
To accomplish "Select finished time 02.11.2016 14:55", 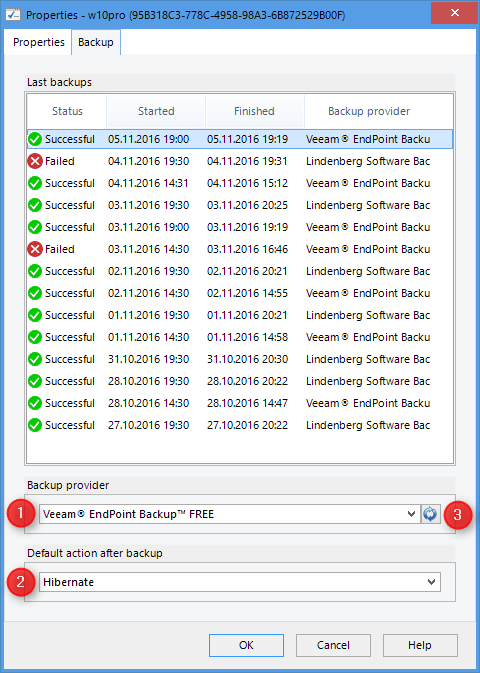I will click(x=248, y=293).
